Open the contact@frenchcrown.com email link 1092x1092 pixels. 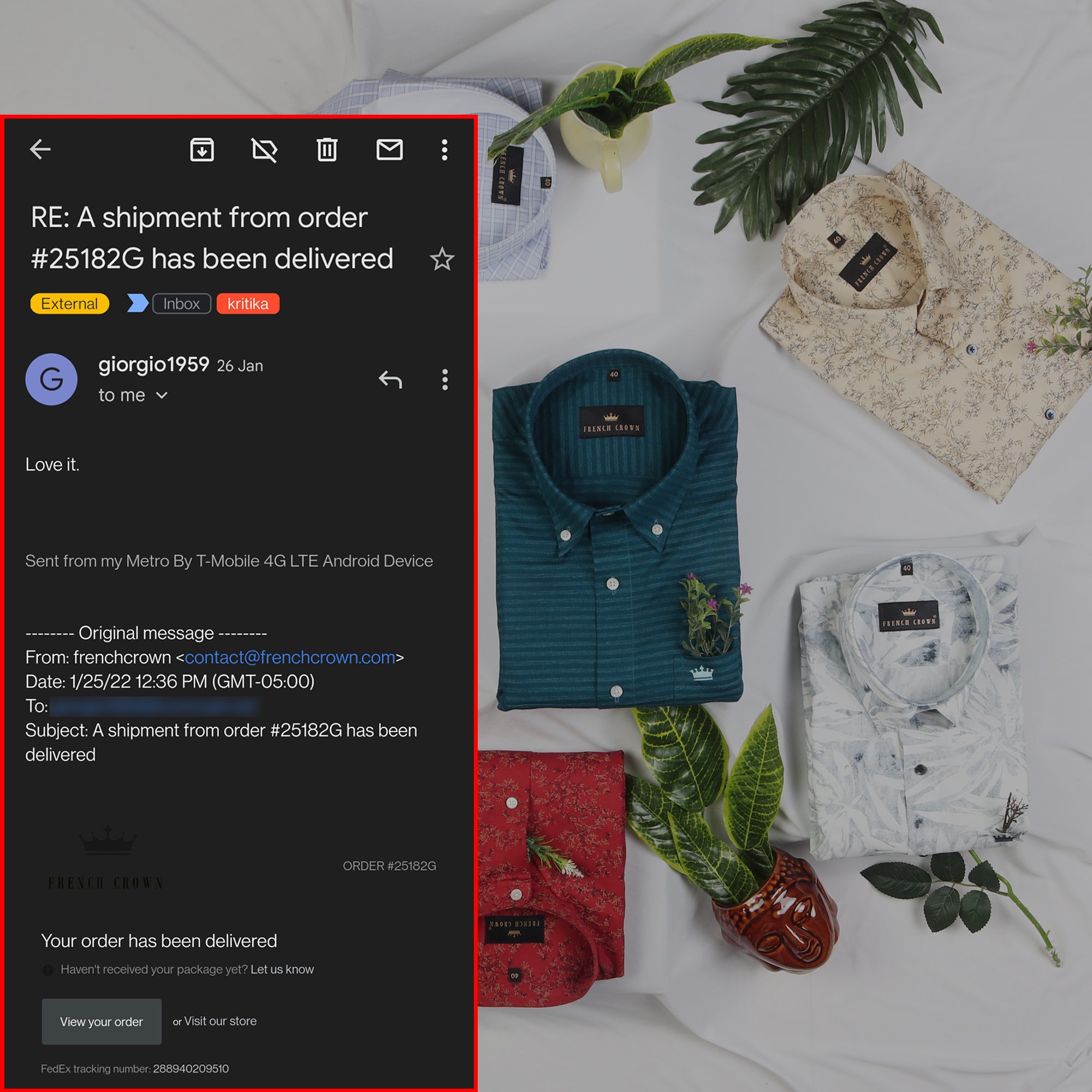(x=290, y=657)
